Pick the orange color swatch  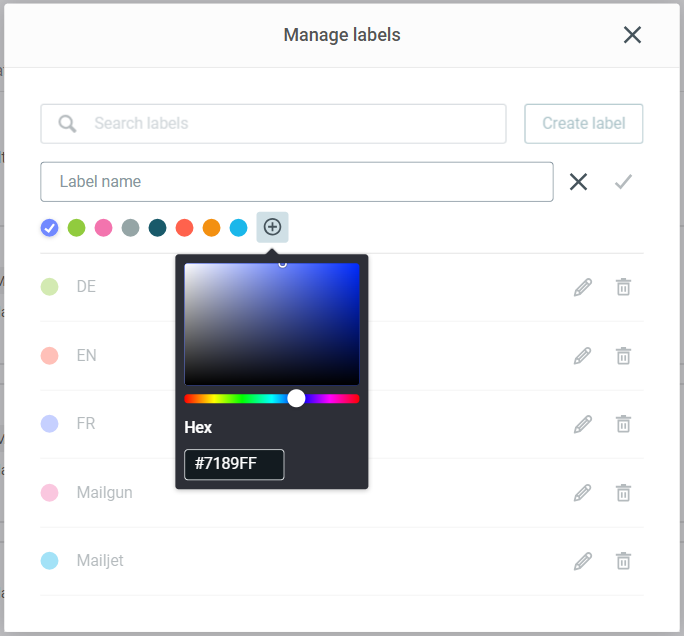coord(211,228)
